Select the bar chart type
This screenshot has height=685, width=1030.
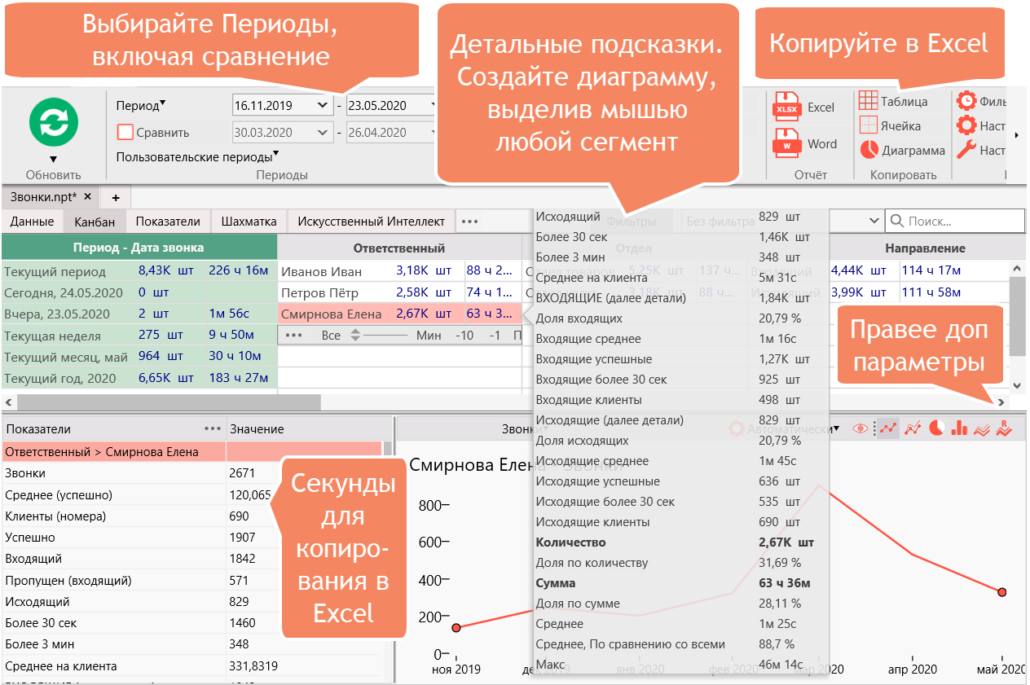click(x=959, y=429)
